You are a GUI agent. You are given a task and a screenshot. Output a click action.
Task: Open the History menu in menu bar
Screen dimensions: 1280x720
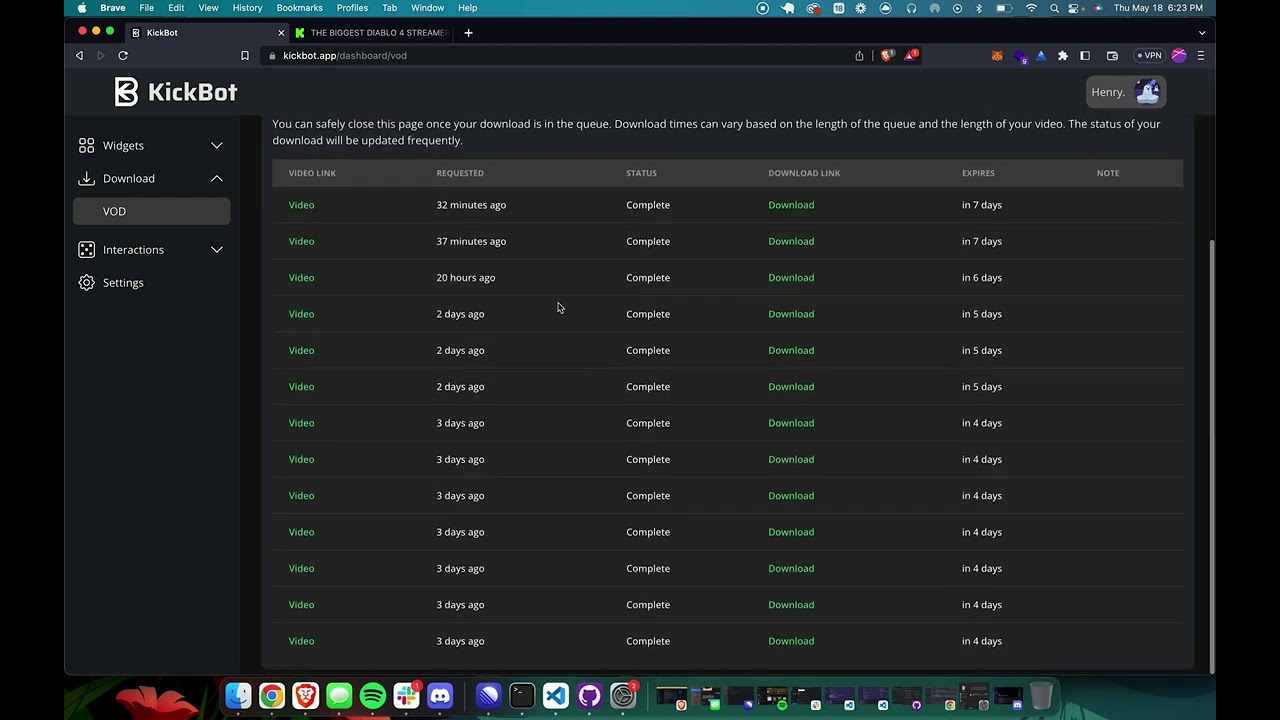(247, 8)
